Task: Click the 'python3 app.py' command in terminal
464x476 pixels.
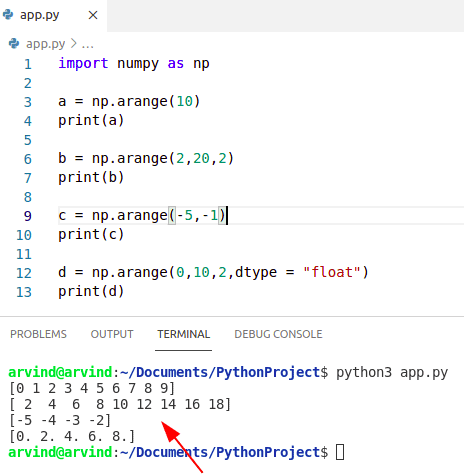Action: coord(392,373)
